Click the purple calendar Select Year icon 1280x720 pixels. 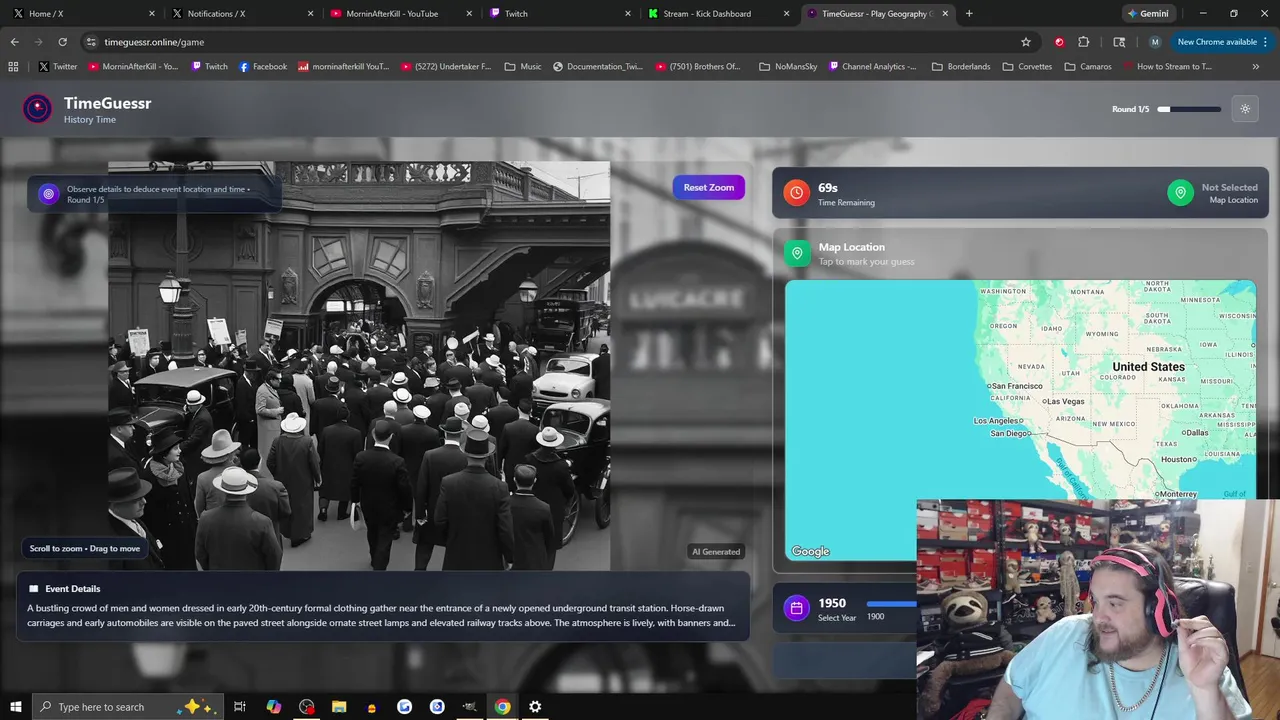click(796, 608)
